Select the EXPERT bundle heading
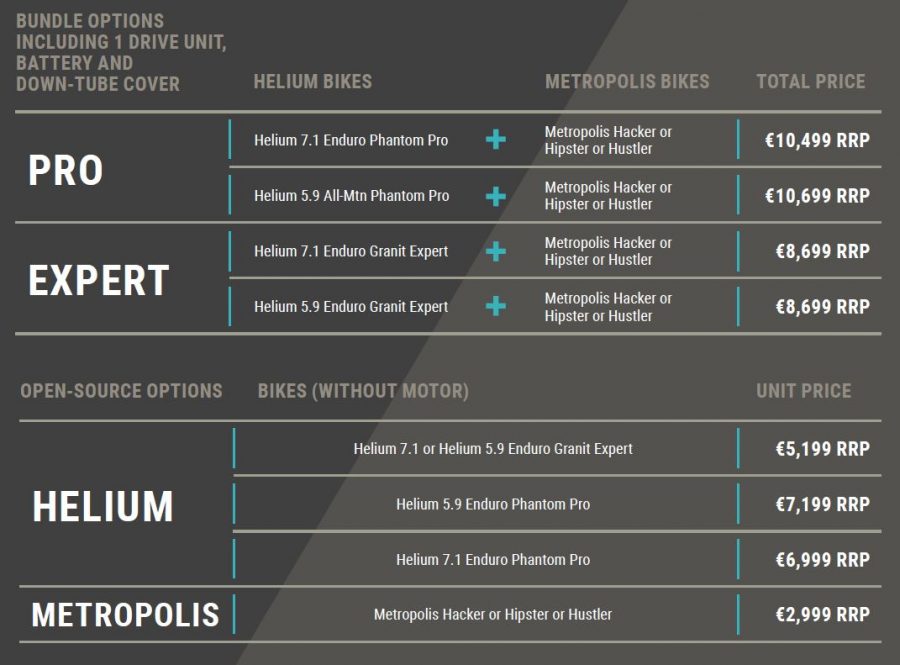This screenshot has height=665, width=900. (99, 281)
